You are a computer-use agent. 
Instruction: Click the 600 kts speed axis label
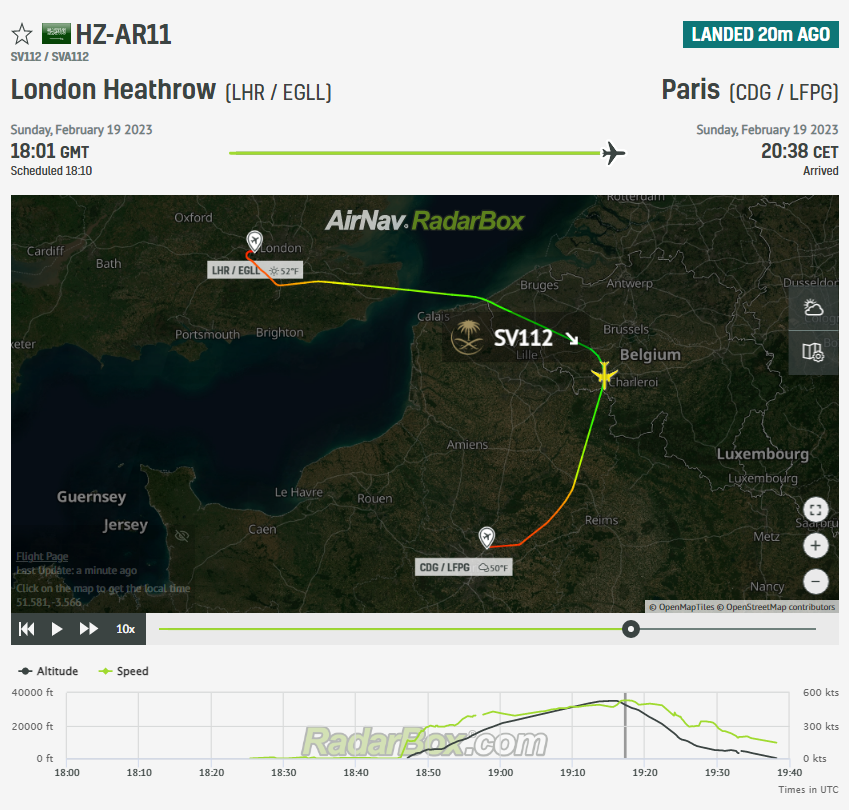click(820, 693)
